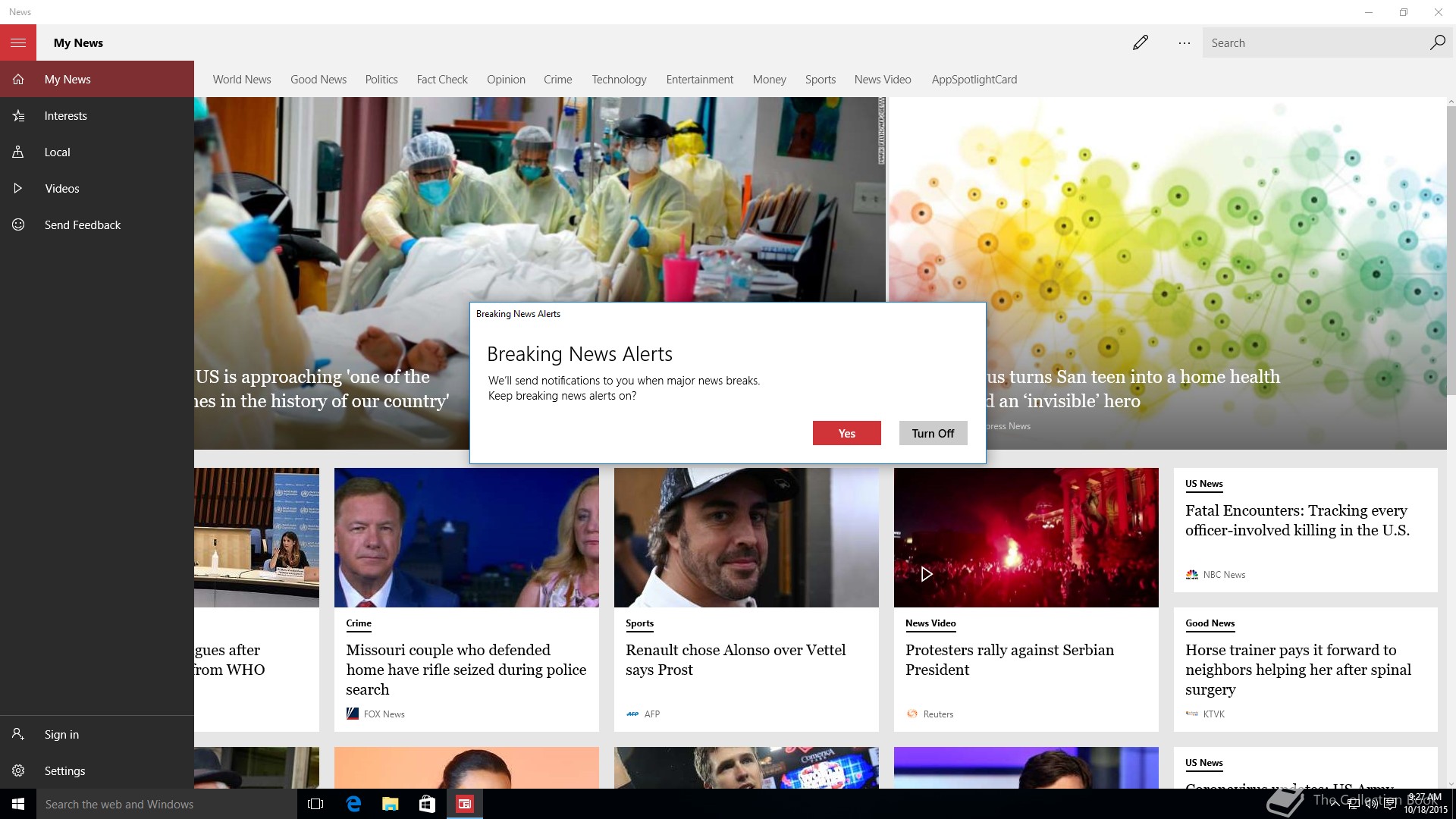Image resolution: width=1456 pixels, height=819 pixels.
Task: Switch to the Opinion tab
Action: [506, 80]
